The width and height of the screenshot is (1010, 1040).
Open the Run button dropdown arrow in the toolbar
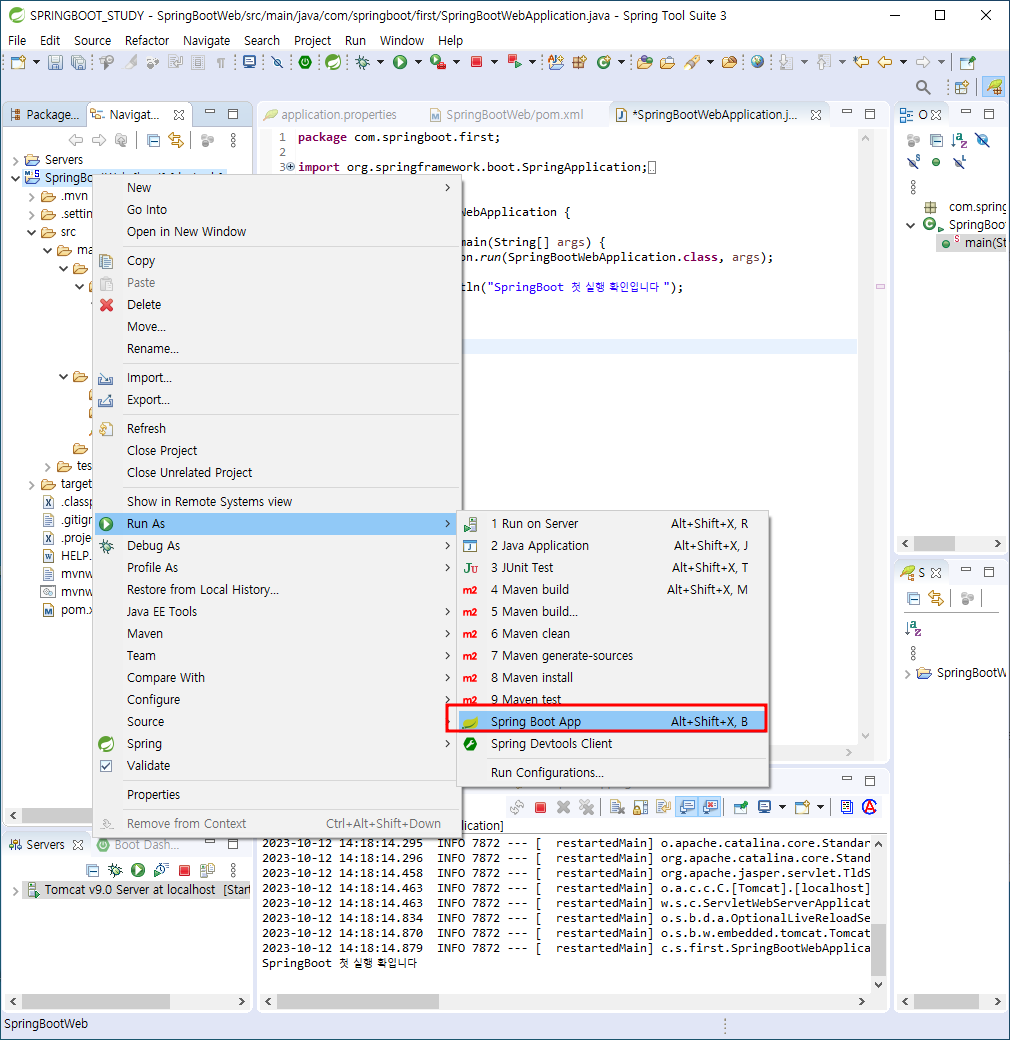tap(418, 62)
